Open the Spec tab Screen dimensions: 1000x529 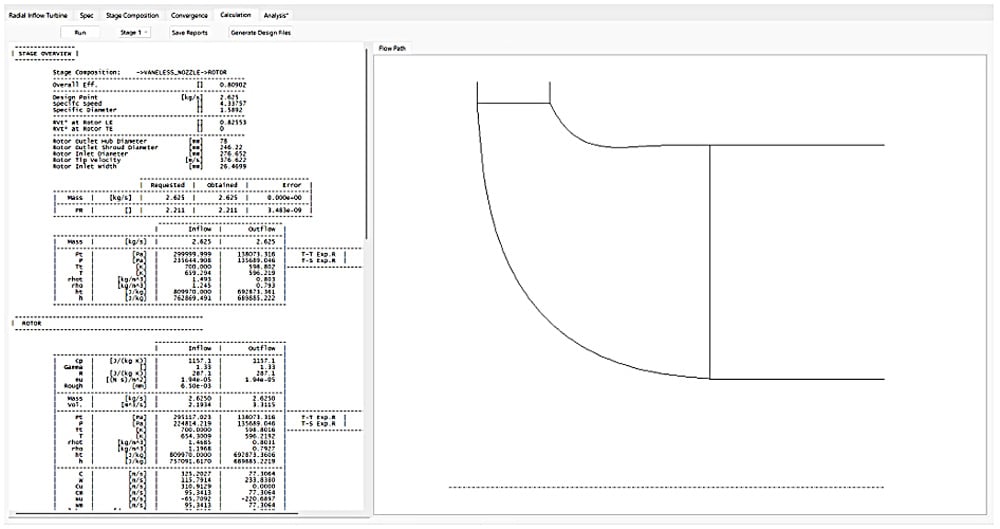87,15
